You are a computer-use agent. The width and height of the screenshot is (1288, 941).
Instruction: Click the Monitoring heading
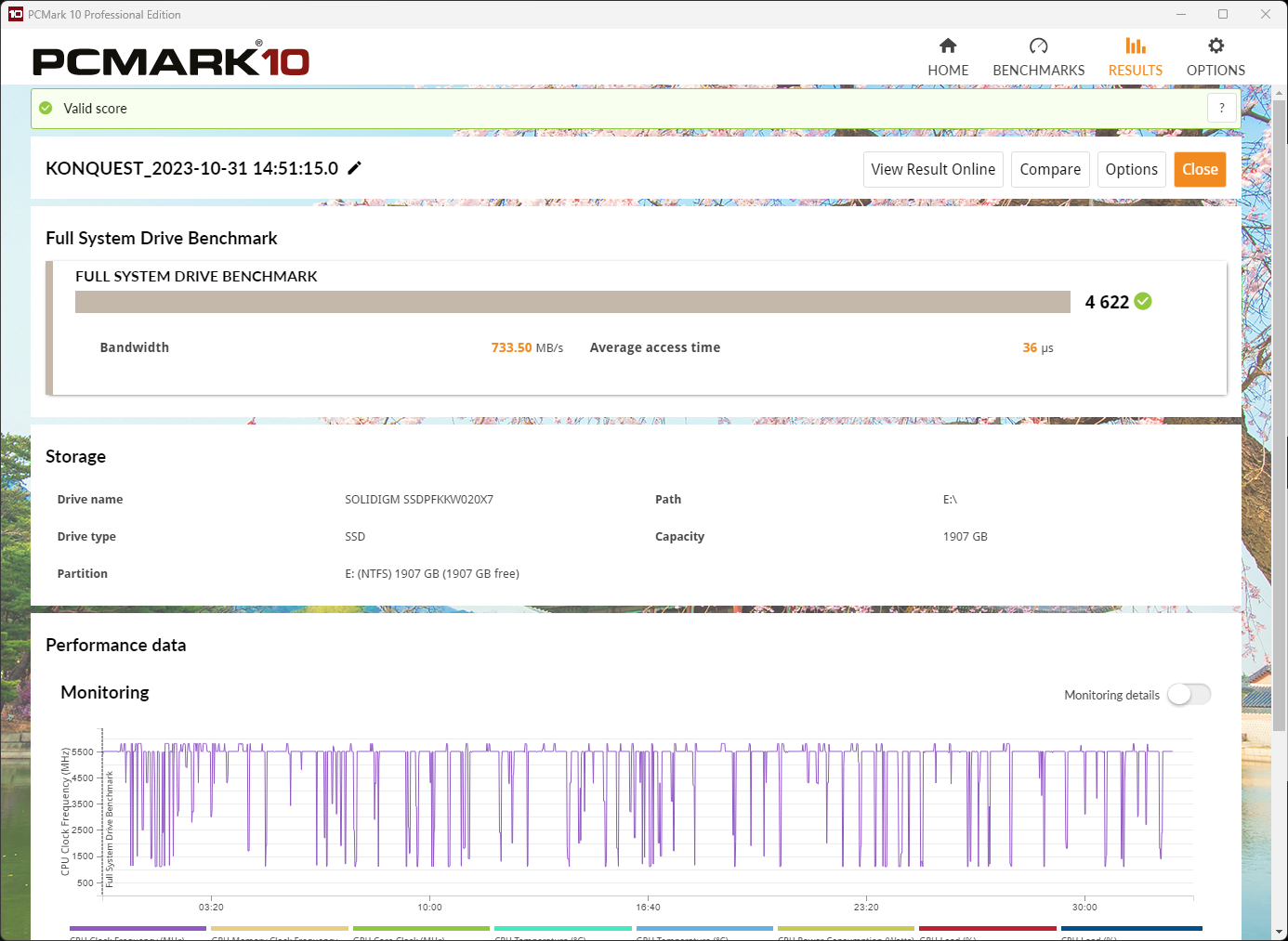105,692
